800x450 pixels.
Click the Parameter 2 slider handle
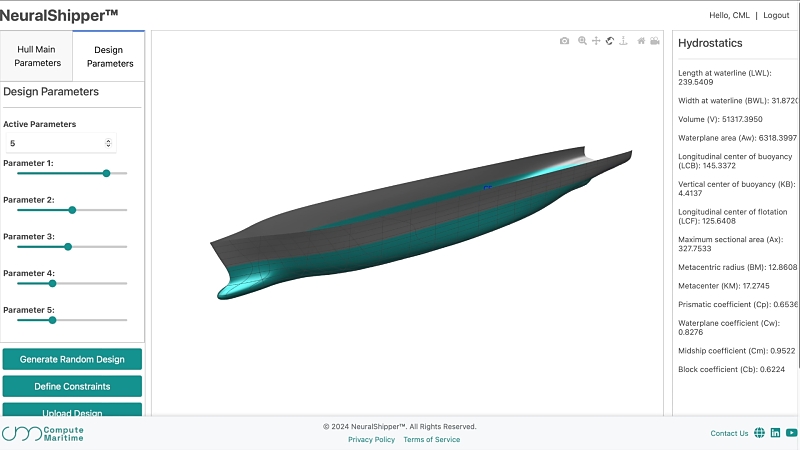72,210
